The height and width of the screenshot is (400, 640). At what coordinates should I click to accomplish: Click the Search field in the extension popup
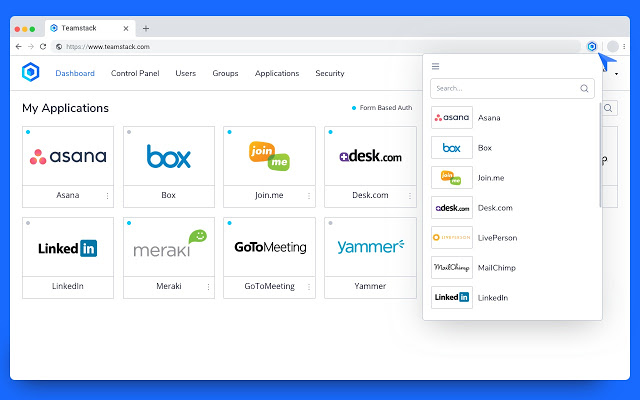[505, 88]
